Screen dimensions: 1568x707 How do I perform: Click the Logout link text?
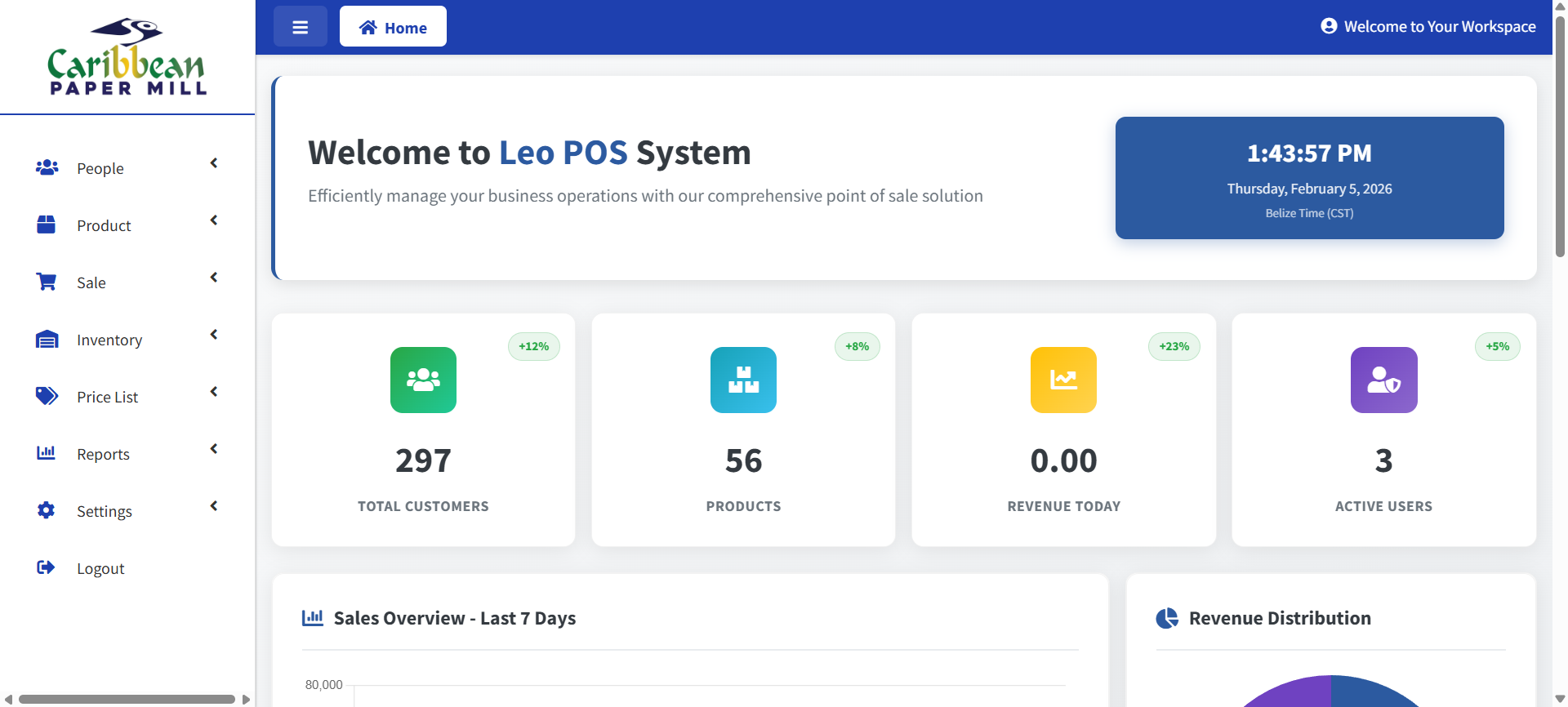point(100,568)
